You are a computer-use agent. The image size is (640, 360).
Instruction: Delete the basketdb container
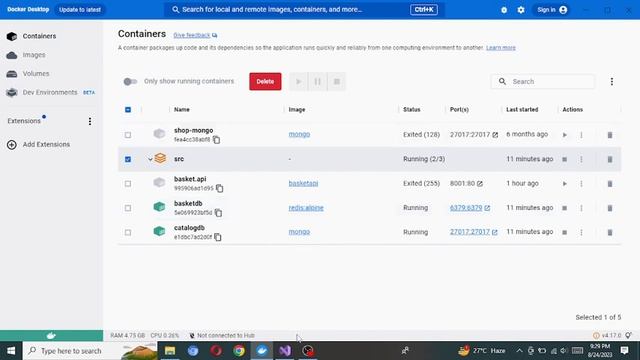pyautogui.click(x=610, y=208)
